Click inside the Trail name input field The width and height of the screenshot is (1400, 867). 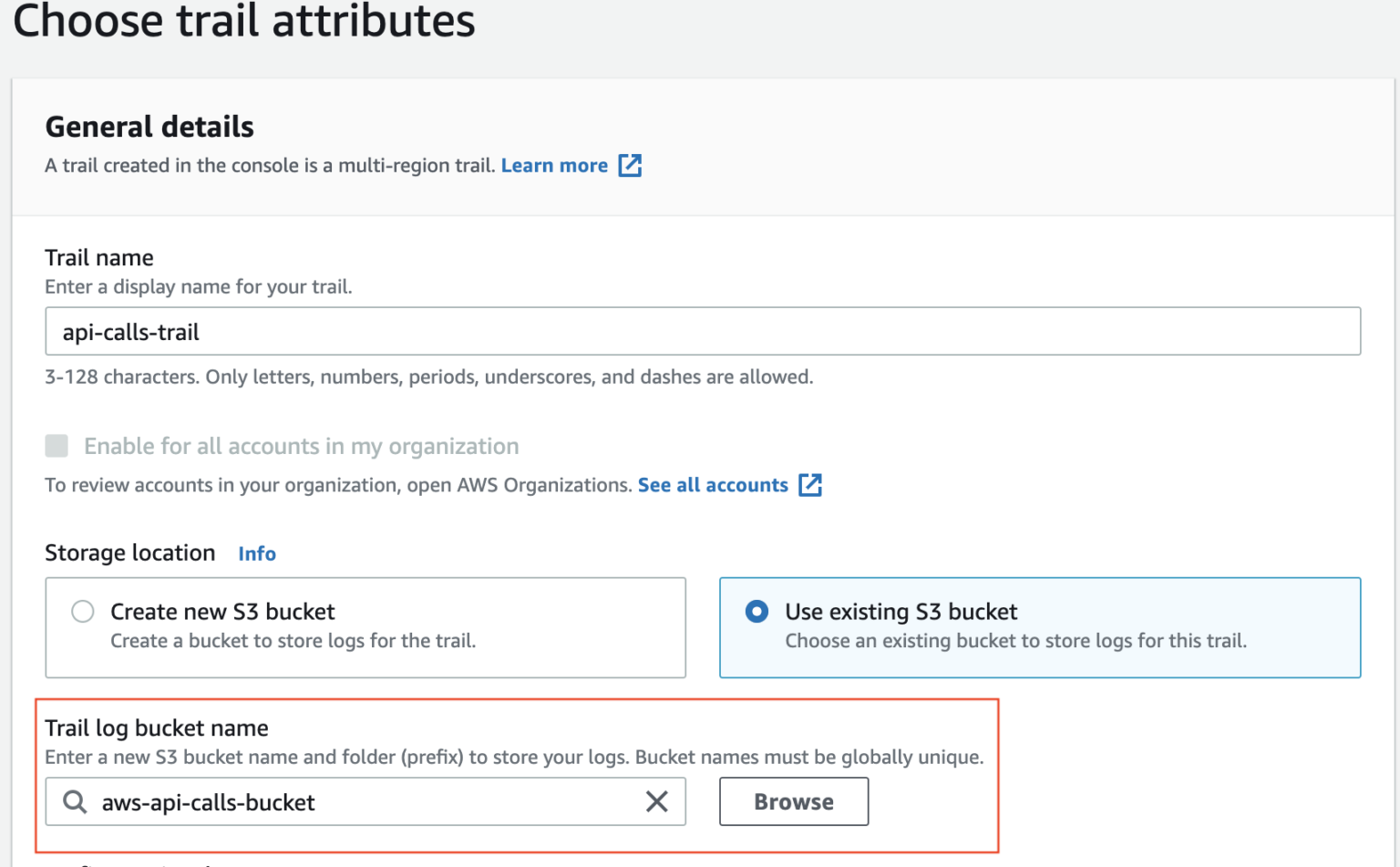click(x=702, y=331)
